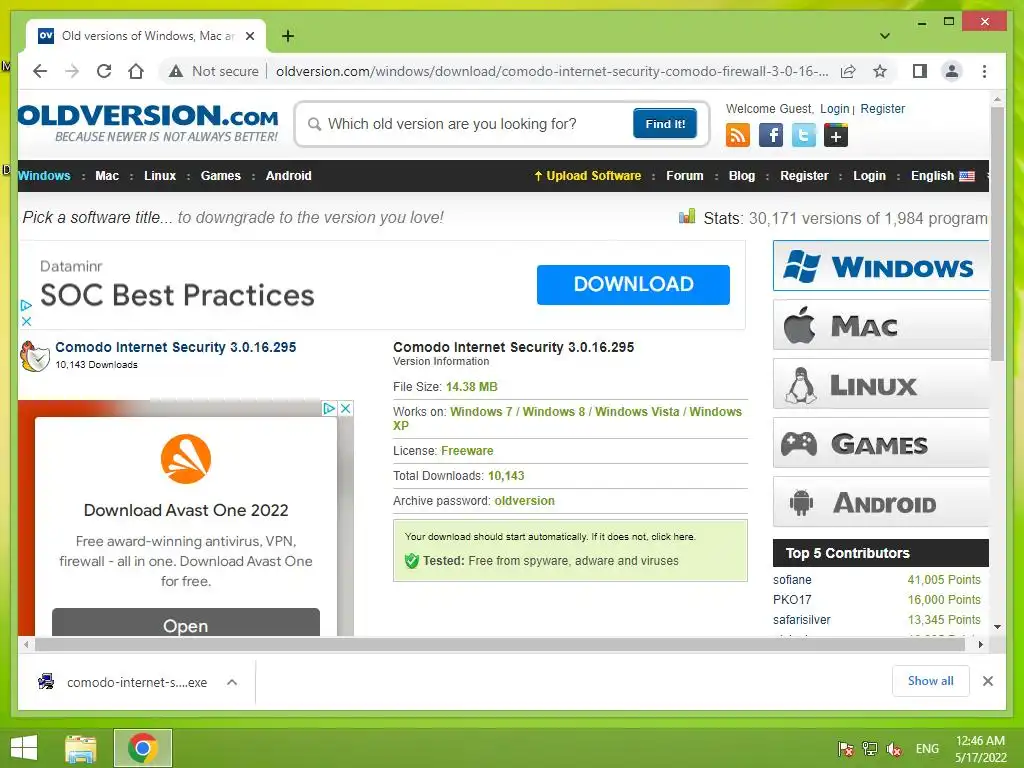Expand options for comodo-internet-s....exe download

(x=232, y=682)
